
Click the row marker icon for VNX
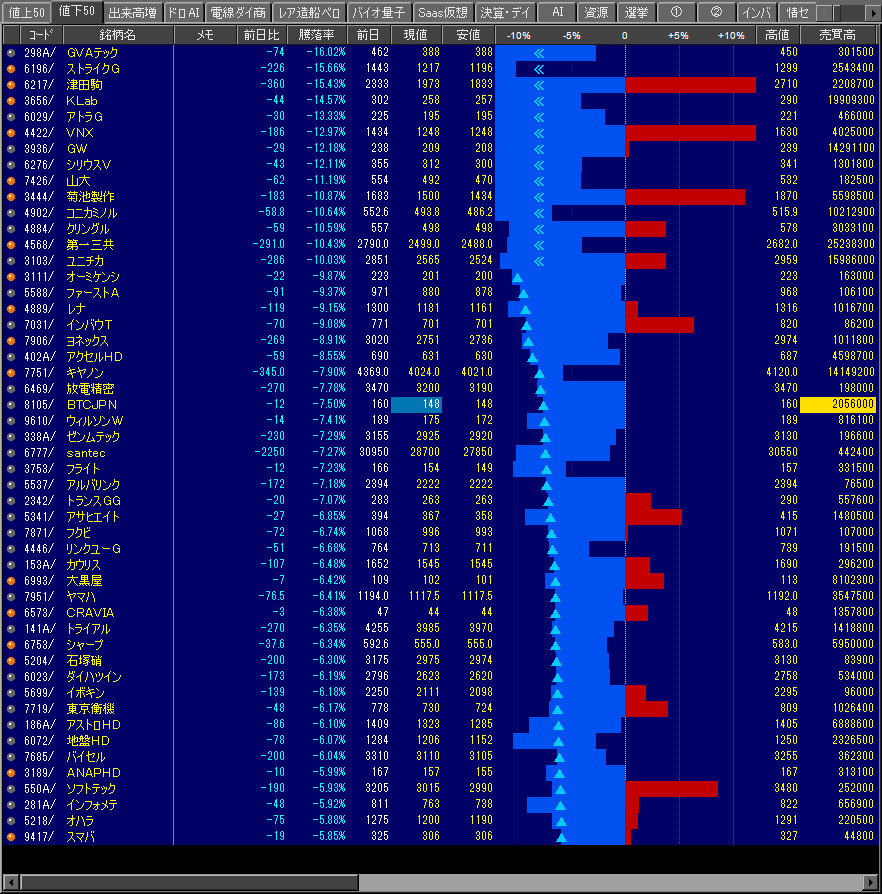11,133
